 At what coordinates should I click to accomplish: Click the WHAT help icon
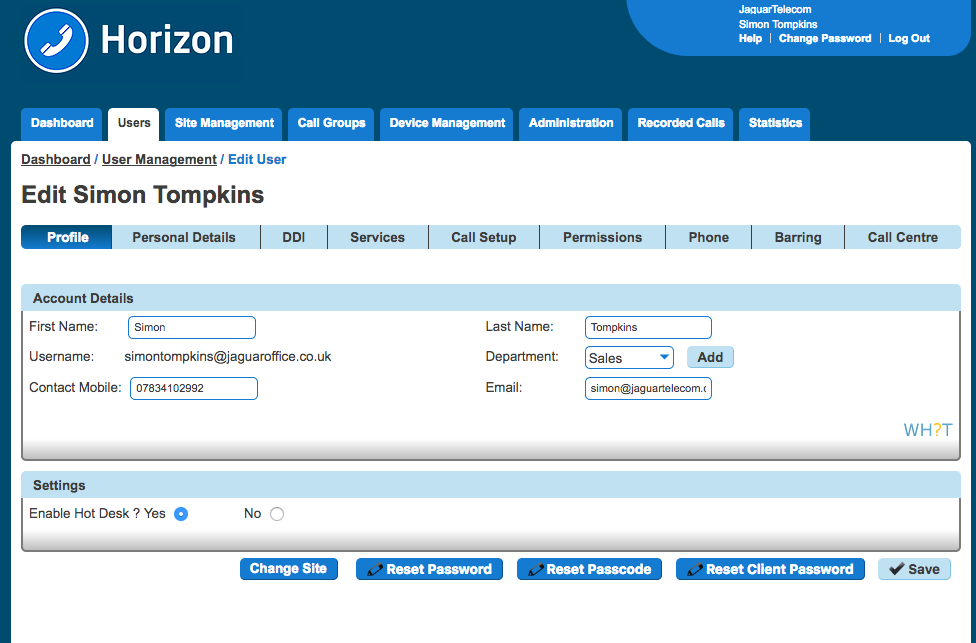click(x=927, y=430)
